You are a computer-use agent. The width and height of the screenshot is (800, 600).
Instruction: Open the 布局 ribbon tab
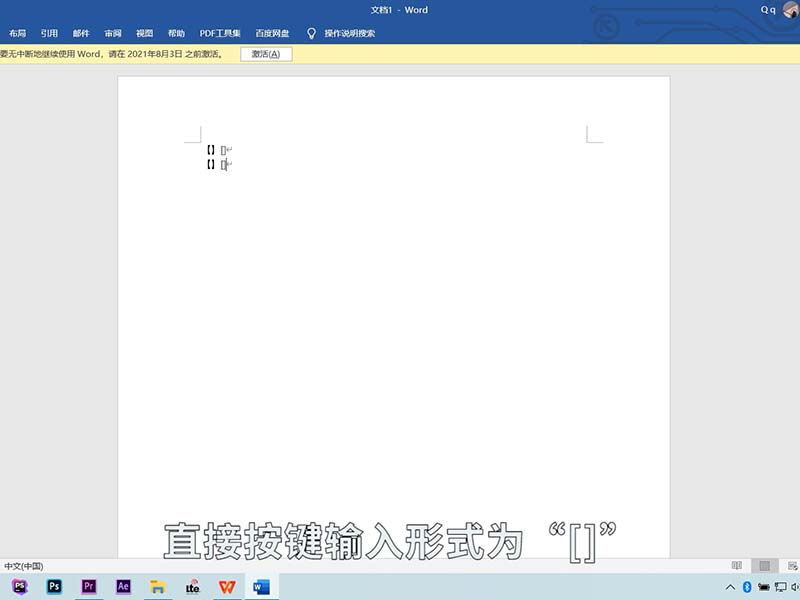pyautogui.click(x=17, y=33)
